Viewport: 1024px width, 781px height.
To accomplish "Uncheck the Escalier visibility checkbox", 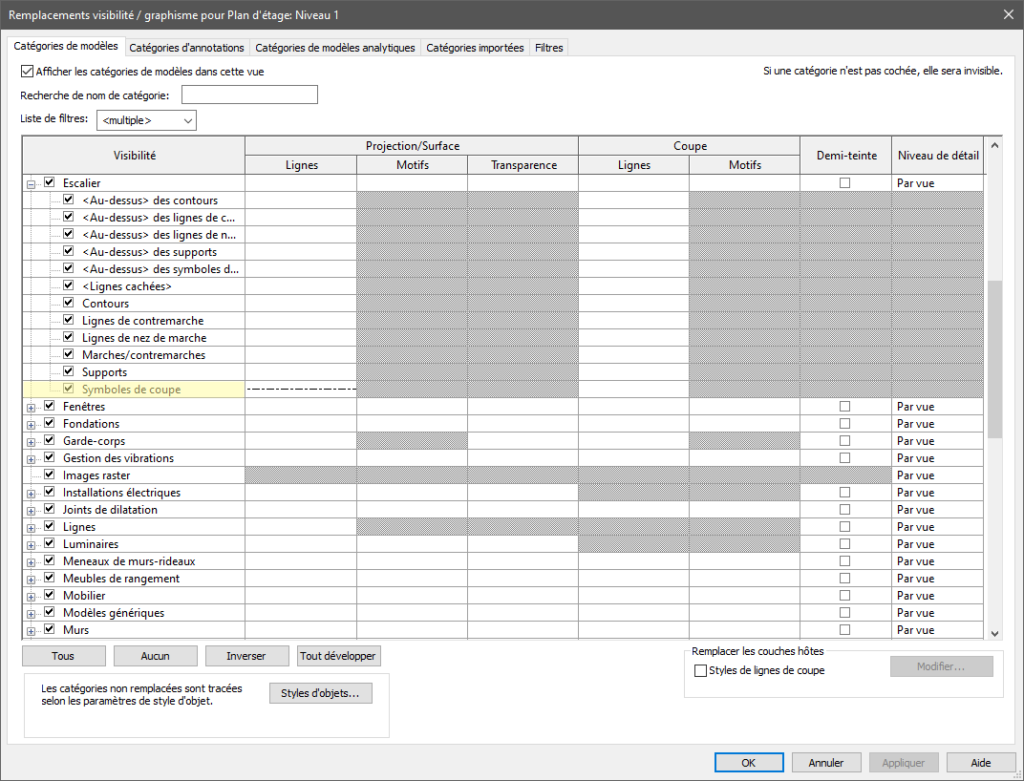I will [x=49, y=183].
